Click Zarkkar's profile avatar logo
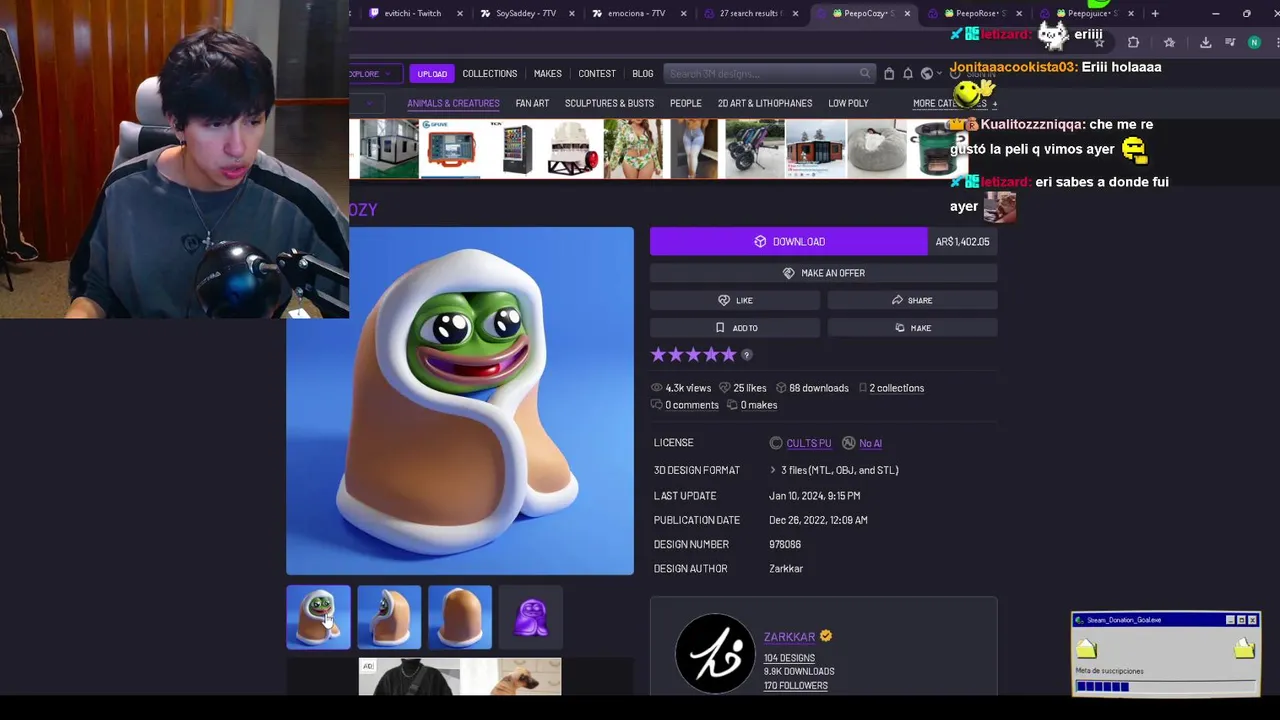The height and width of the screenshot is (720, 1280). pyautogui.click(x=715, y=653)
